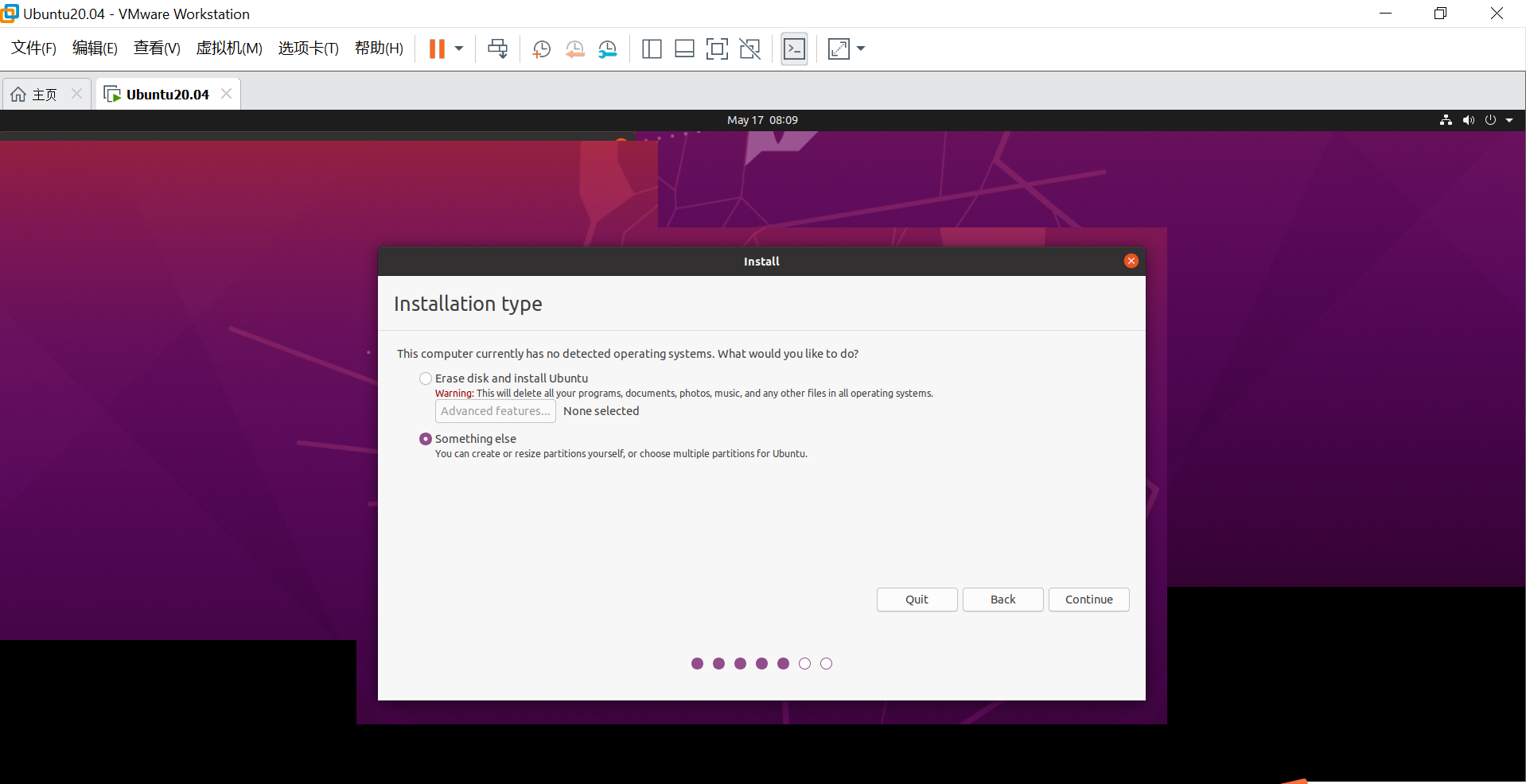Viewport: 1526px width, 784px height.
Task: Select the Something else partitioning option
Action: (x=426, y=438)
